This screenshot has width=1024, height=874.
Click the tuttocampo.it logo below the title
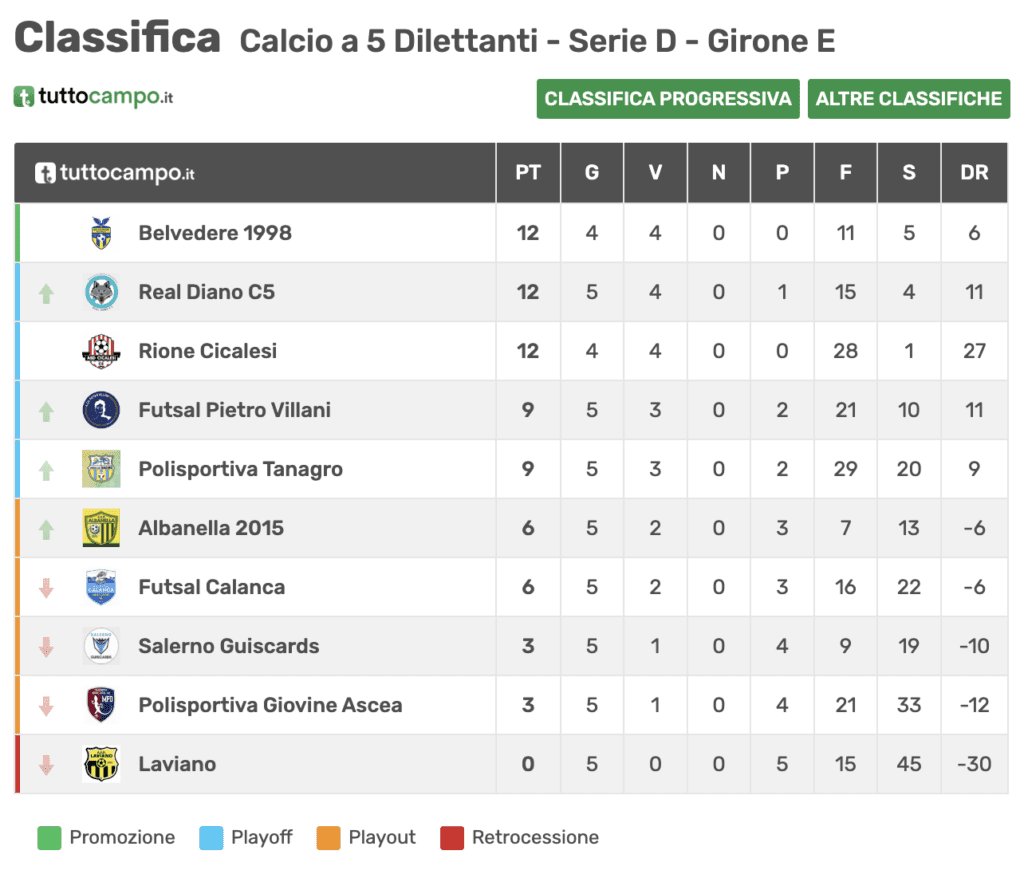(x=93, y=97)
